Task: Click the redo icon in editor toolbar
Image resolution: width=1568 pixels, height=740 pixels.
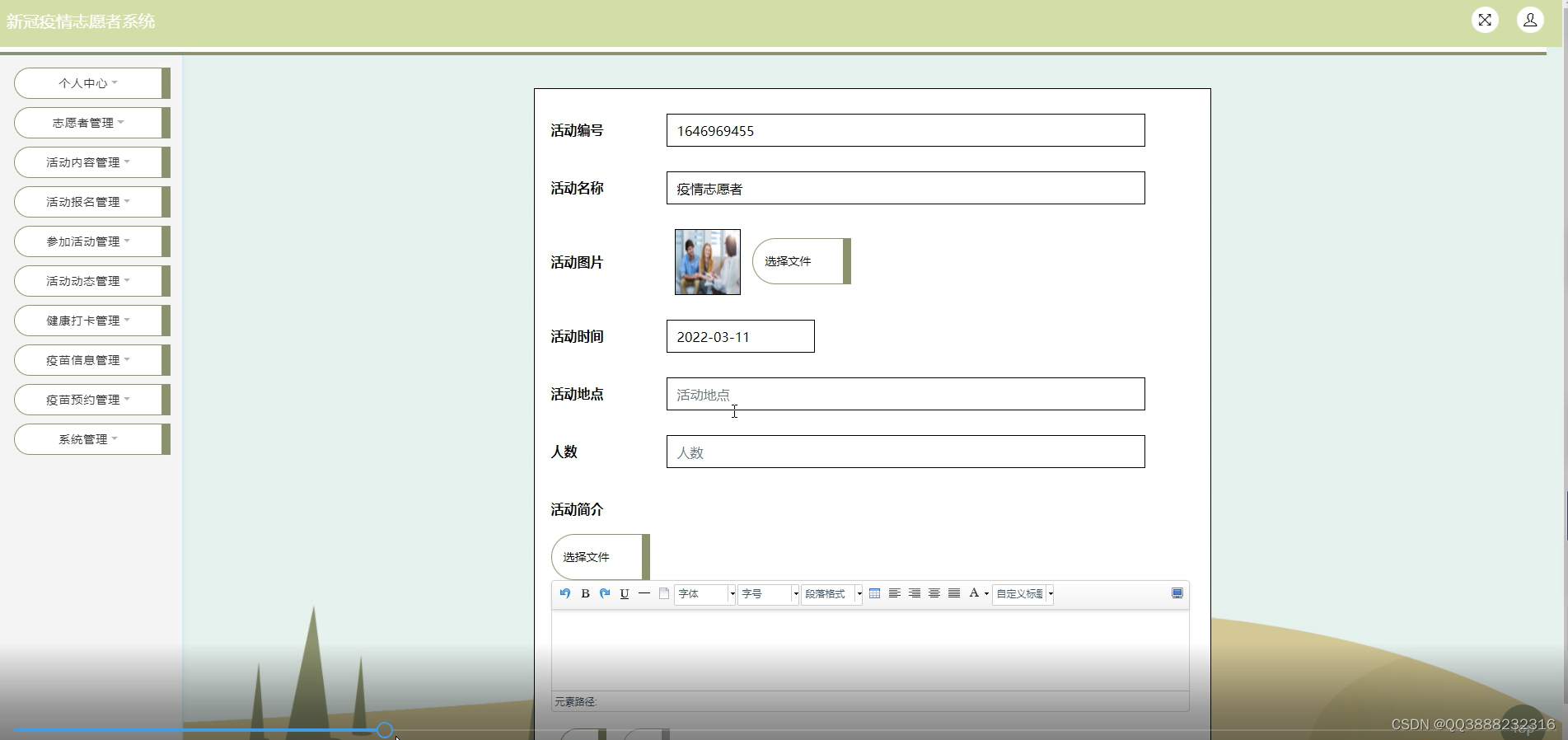Action: tap(605, 593)
